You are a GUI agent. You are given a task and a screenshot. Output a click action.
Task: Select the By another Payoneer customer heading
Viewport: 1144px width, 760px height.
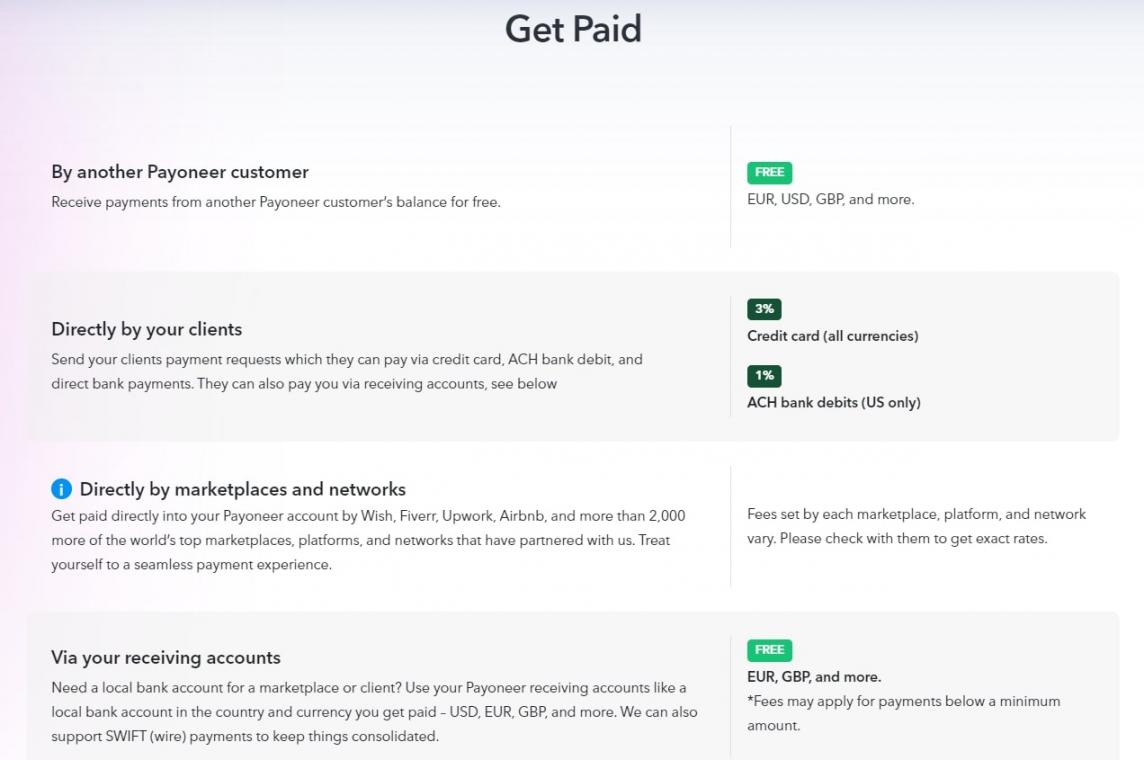pos(180,172)
